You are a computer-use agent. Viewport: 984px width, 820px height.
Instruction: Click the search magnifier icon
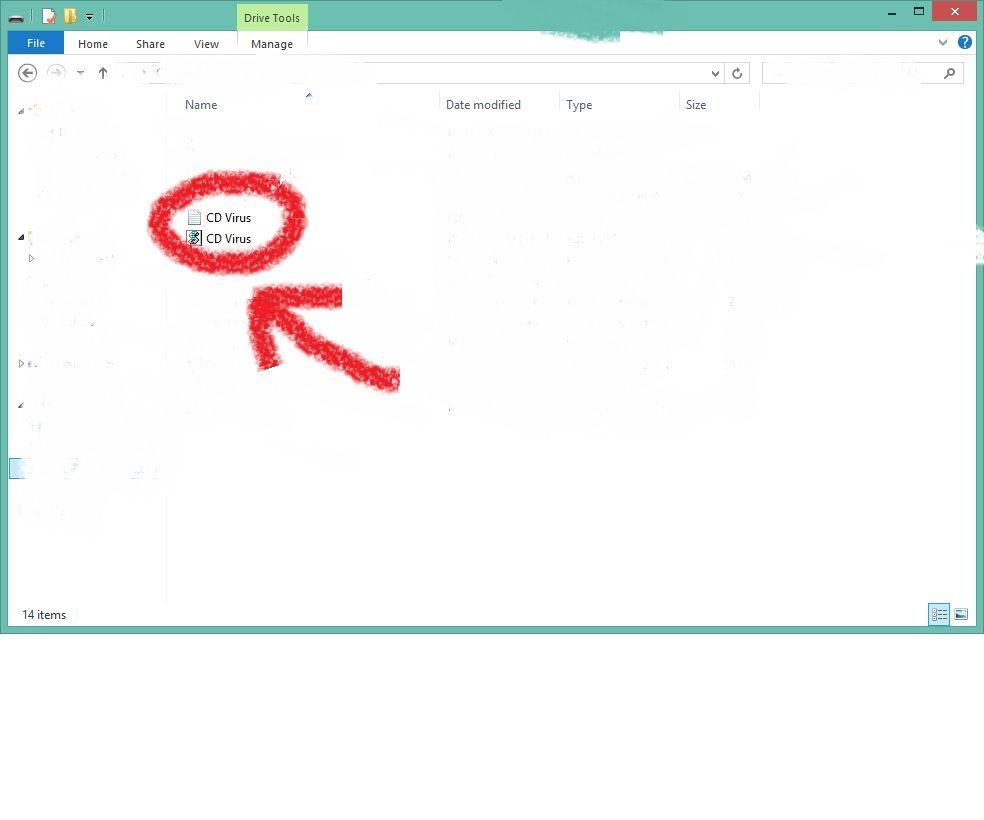click(x=950, y=73)
